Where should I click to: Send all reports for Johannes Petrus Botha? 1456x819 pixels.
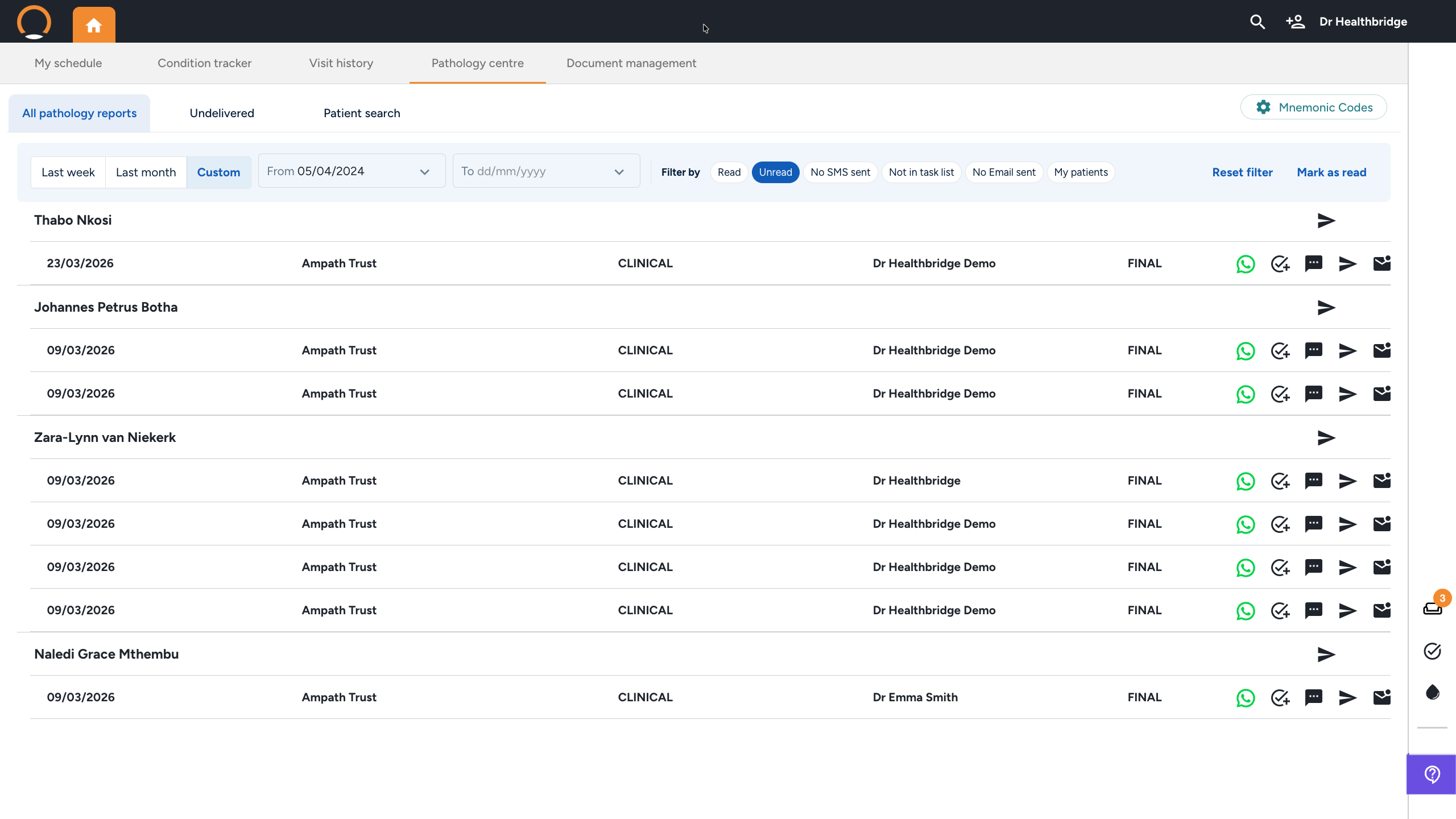point(1326,308)
